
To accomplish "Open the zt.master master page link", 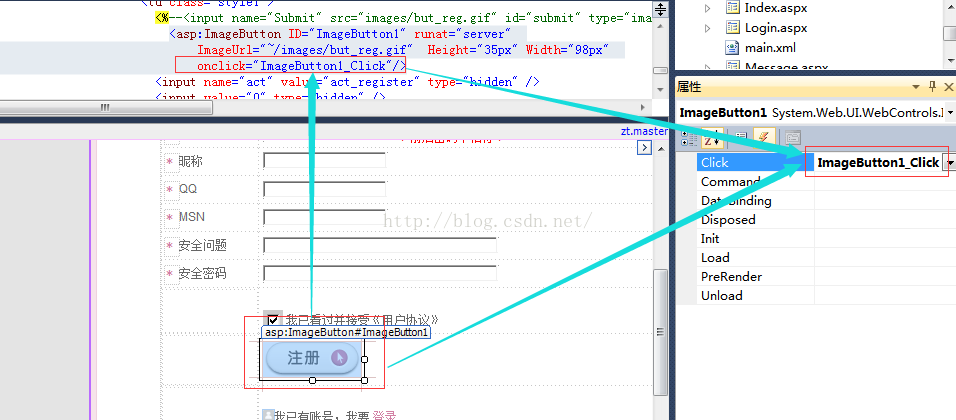I will [644, 131].
